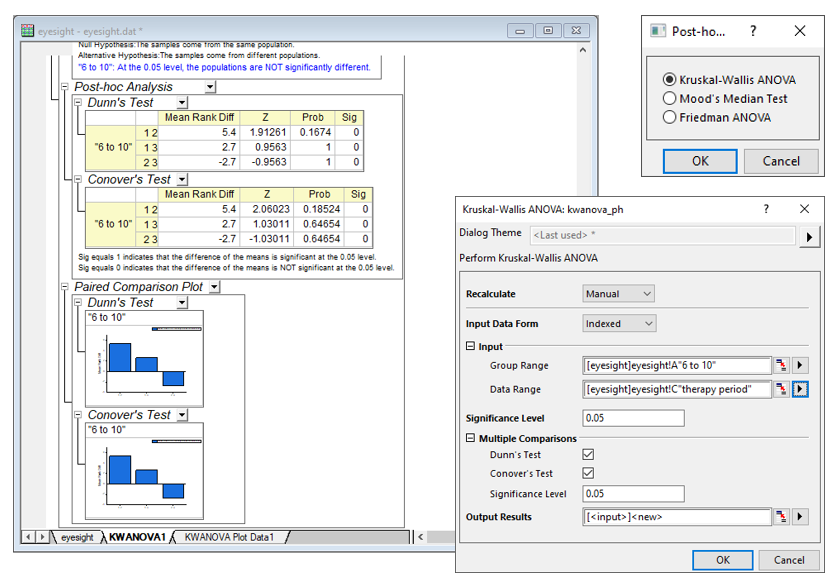Click the help question mark in Kruskal-Wallis dialog
This screenshot has width=839, height=579.
point(767,210)
